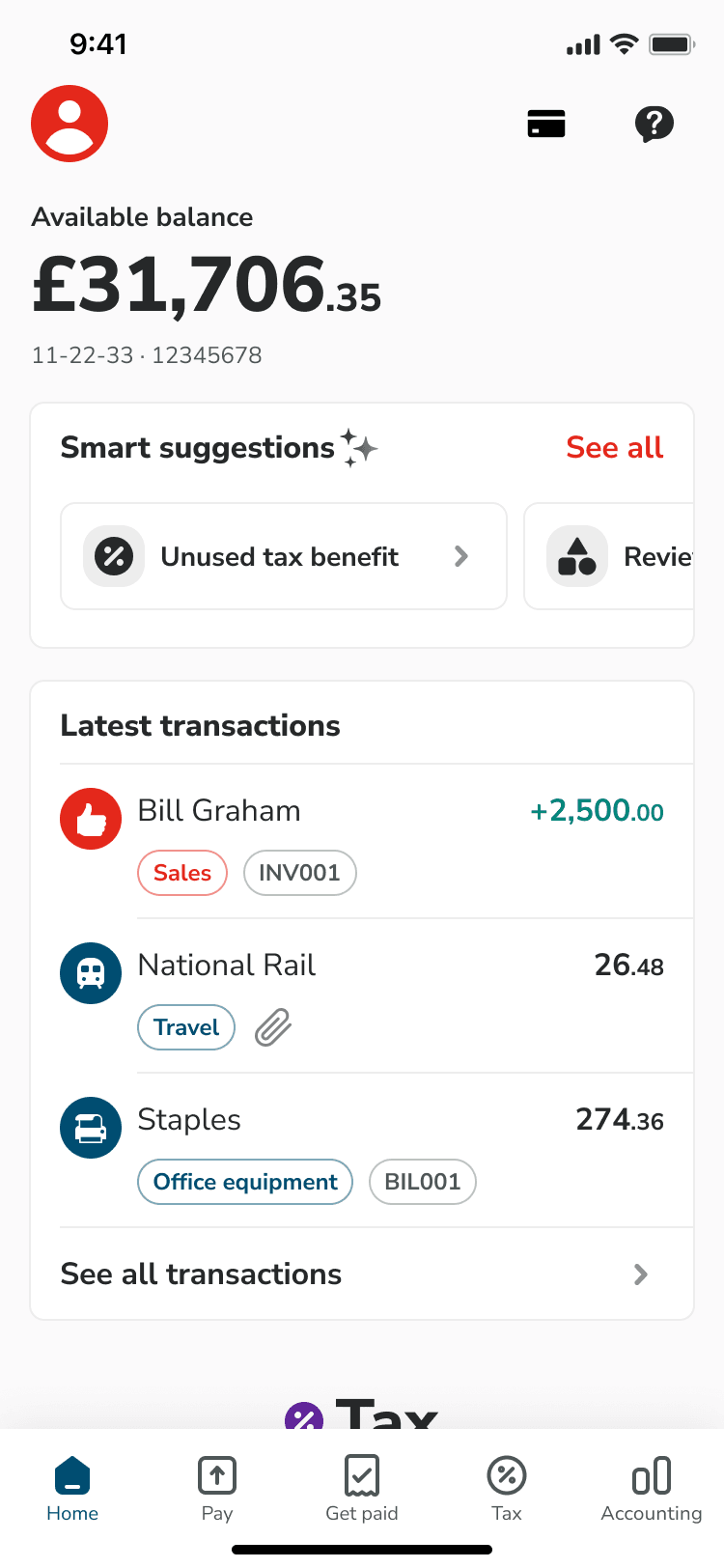Tap See all smart suggestions link

tap(615, 448)
